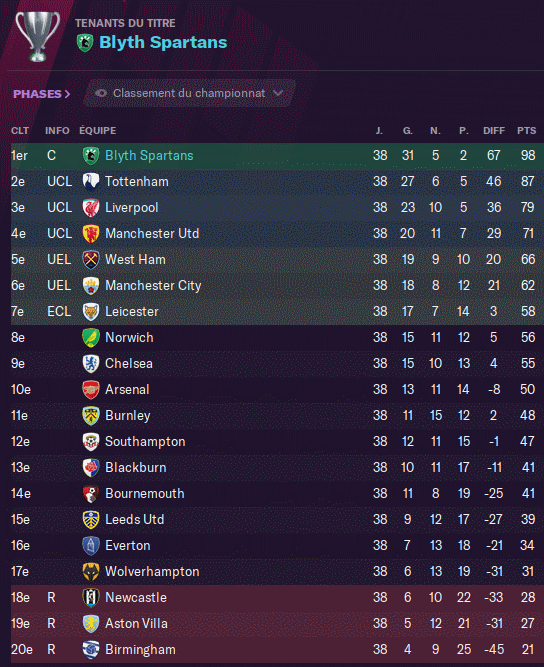544x667 pixels.
Task: Open the Manchester City team link
Action: (x=153, y=285)
